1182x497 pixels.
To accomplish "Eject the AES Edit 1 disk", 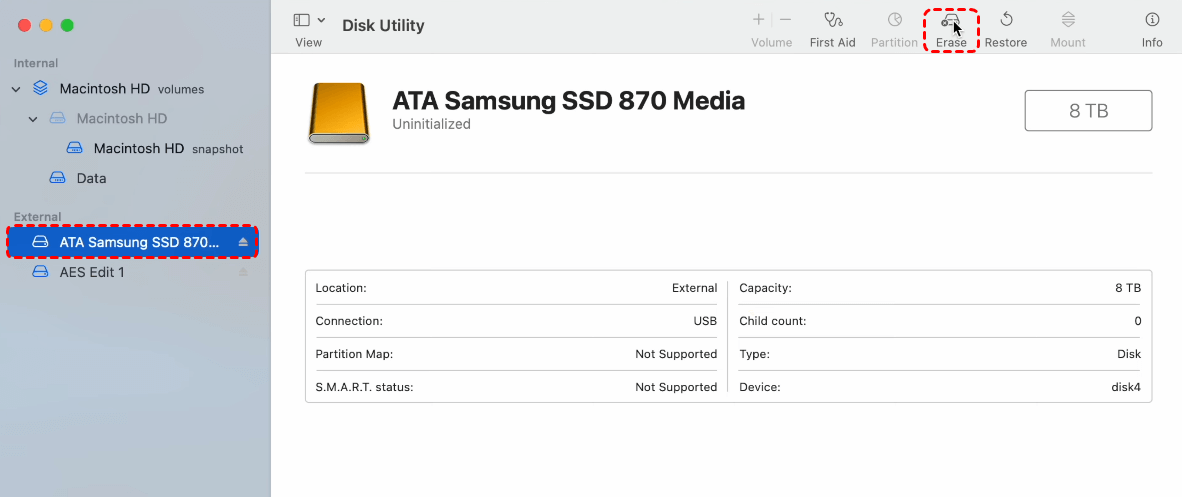I will [x=243, y=272].
